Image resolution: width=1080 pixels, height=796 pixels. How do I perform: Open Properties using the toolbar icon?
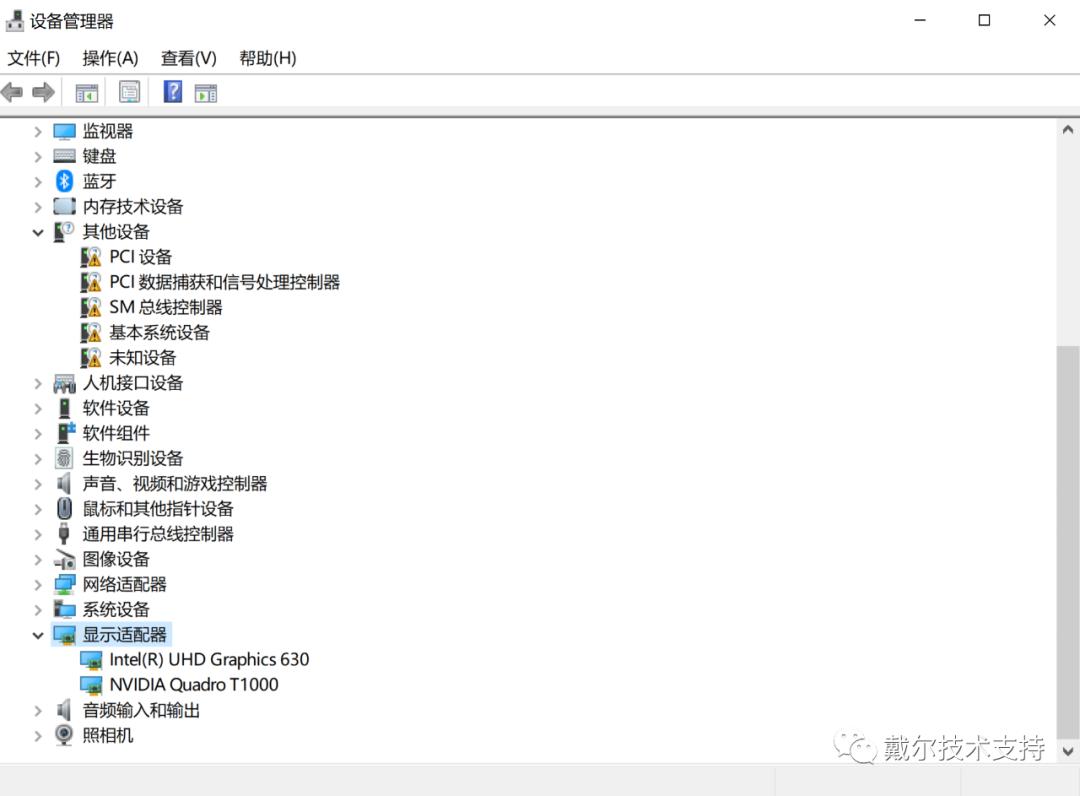click(x=129, y=91)
